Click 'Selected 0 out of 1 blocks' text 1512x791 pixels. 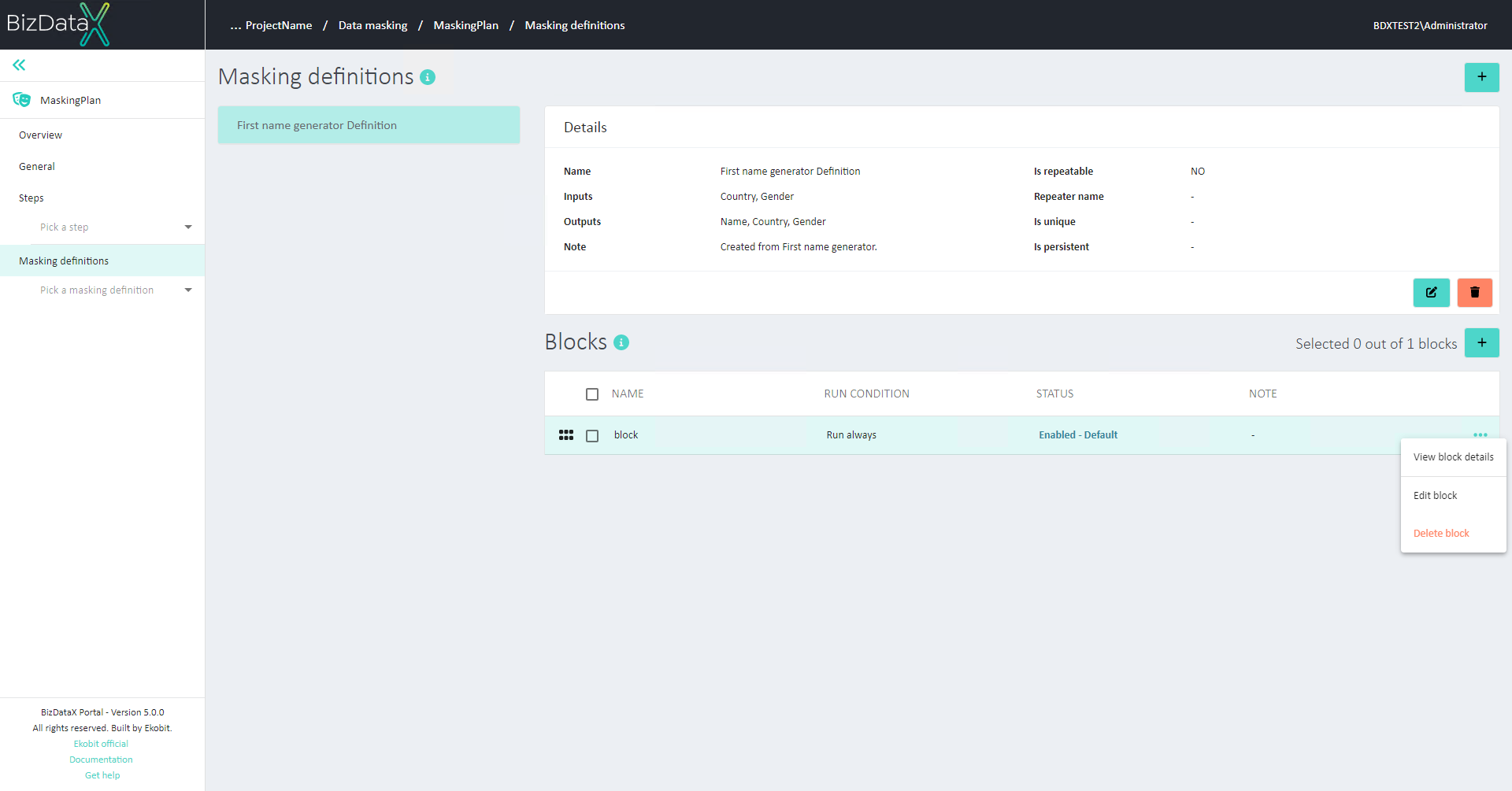tap(1376, 344)
